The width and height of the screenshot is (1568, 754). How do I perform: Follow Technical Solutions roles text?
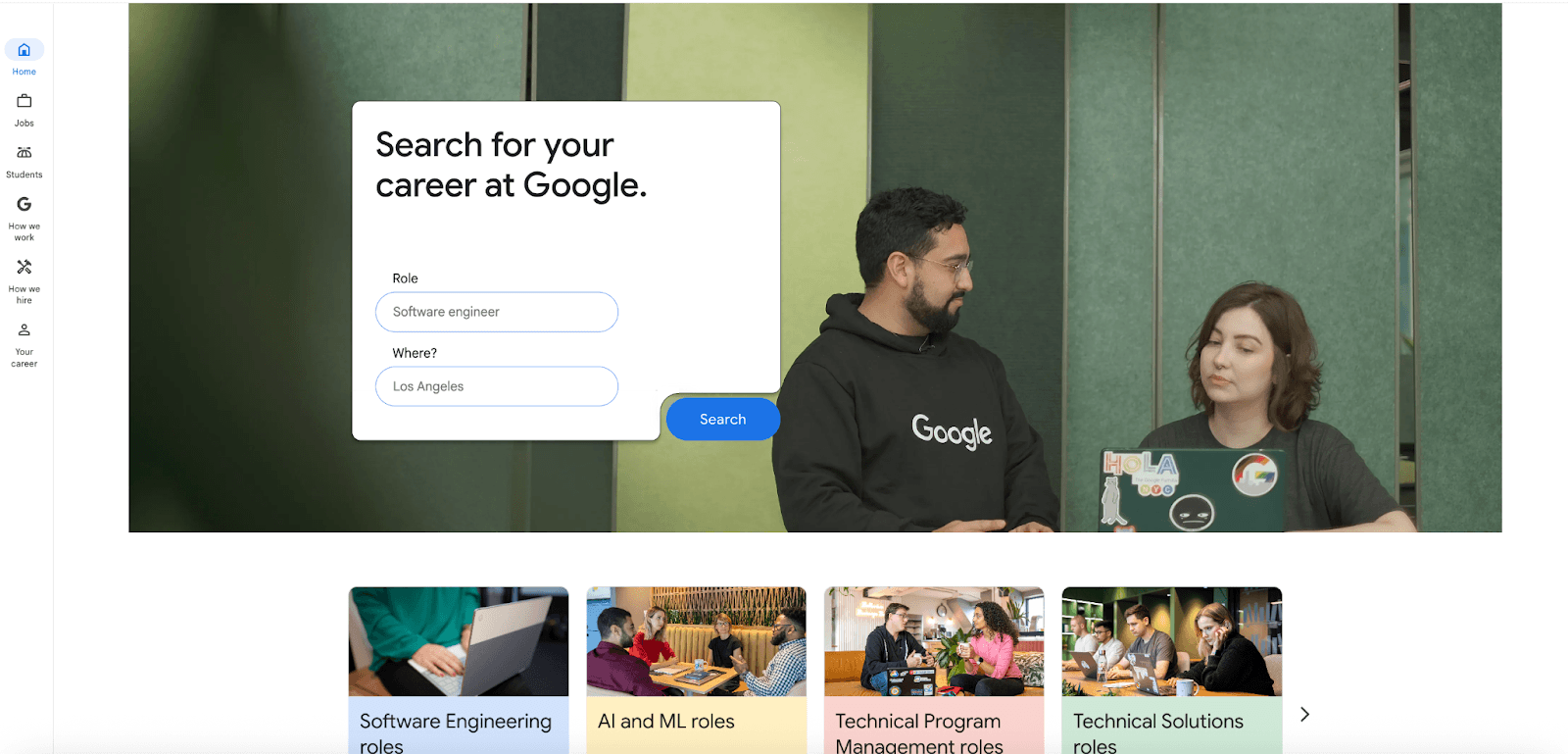click(x=1158, y=732)
